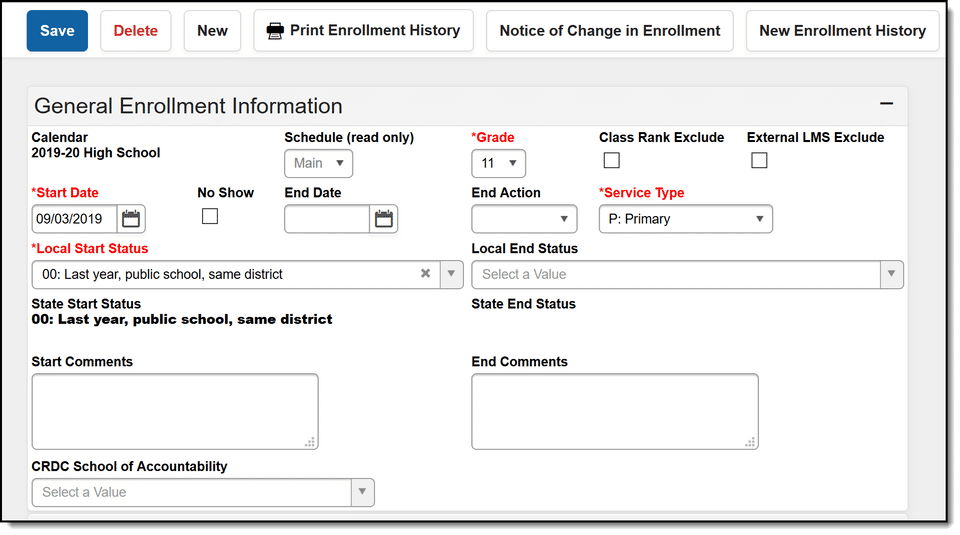Image resolution: width=960 pixels, height=535 pixels.
Task: Click the Start Date input field
Action: pyautogui.click(x=74, y=219)
